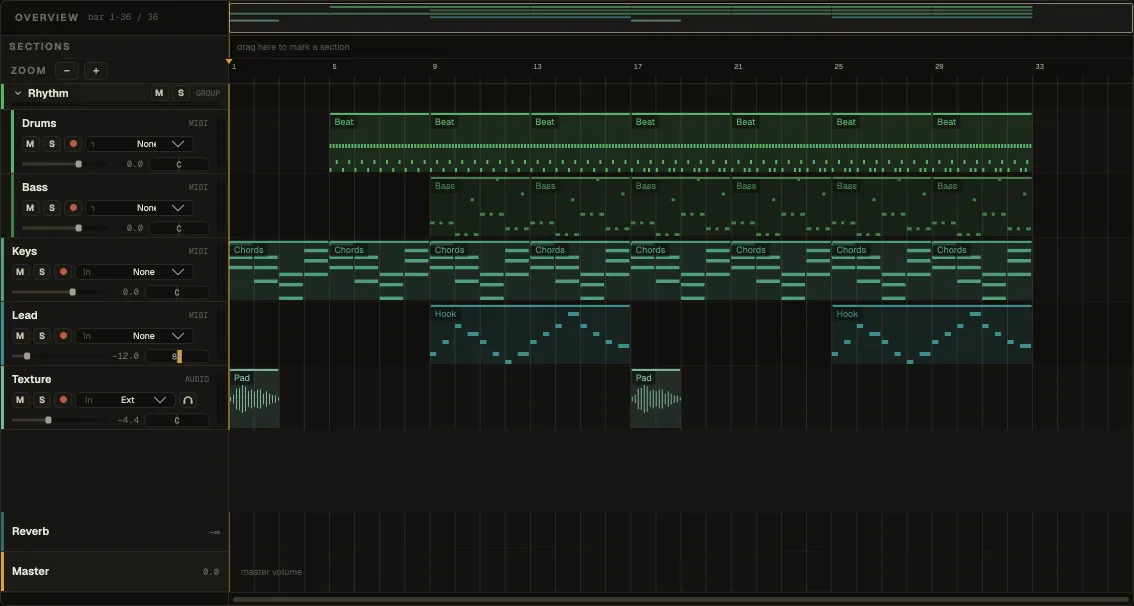This screenshot has width=1134, height=606.
Task: Solo the Bass track
Action: click(x=51, y=208)
